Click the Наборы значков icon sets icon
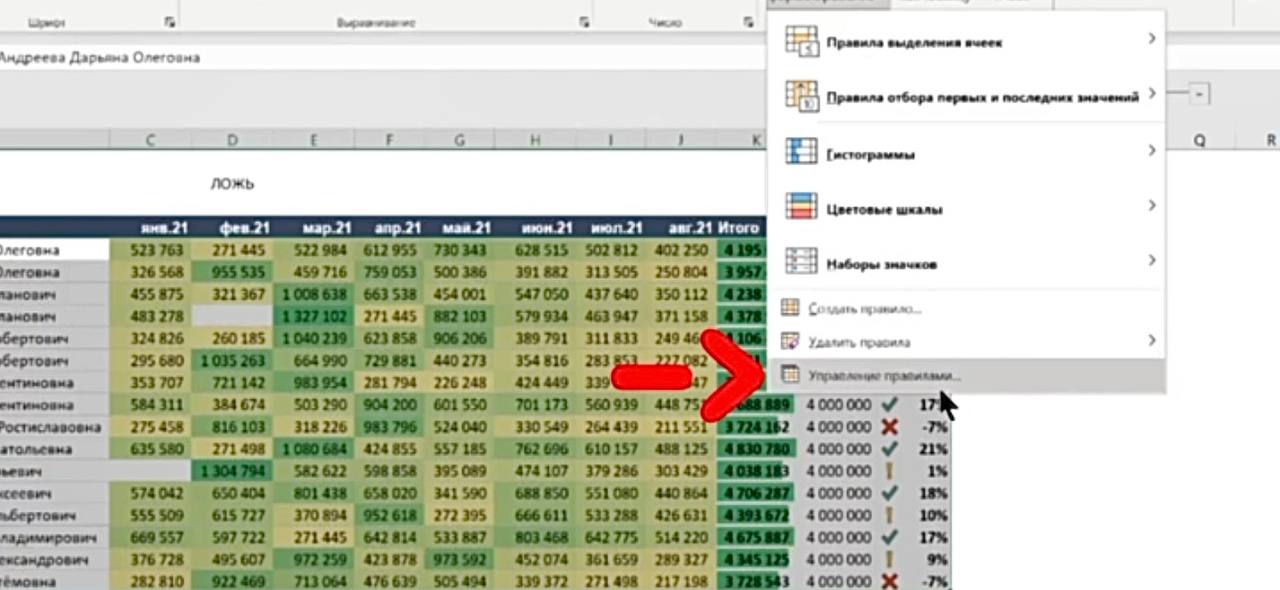This screenshot has height=590, width=1280. [x=802, y=262]
